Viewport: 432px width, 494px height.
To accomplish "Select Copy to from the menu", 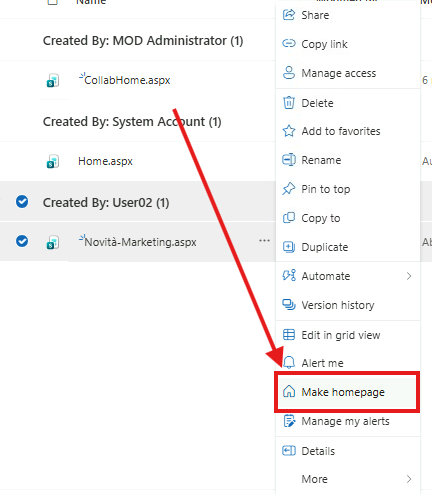I will pyautogui.click(x=348, y=218).
